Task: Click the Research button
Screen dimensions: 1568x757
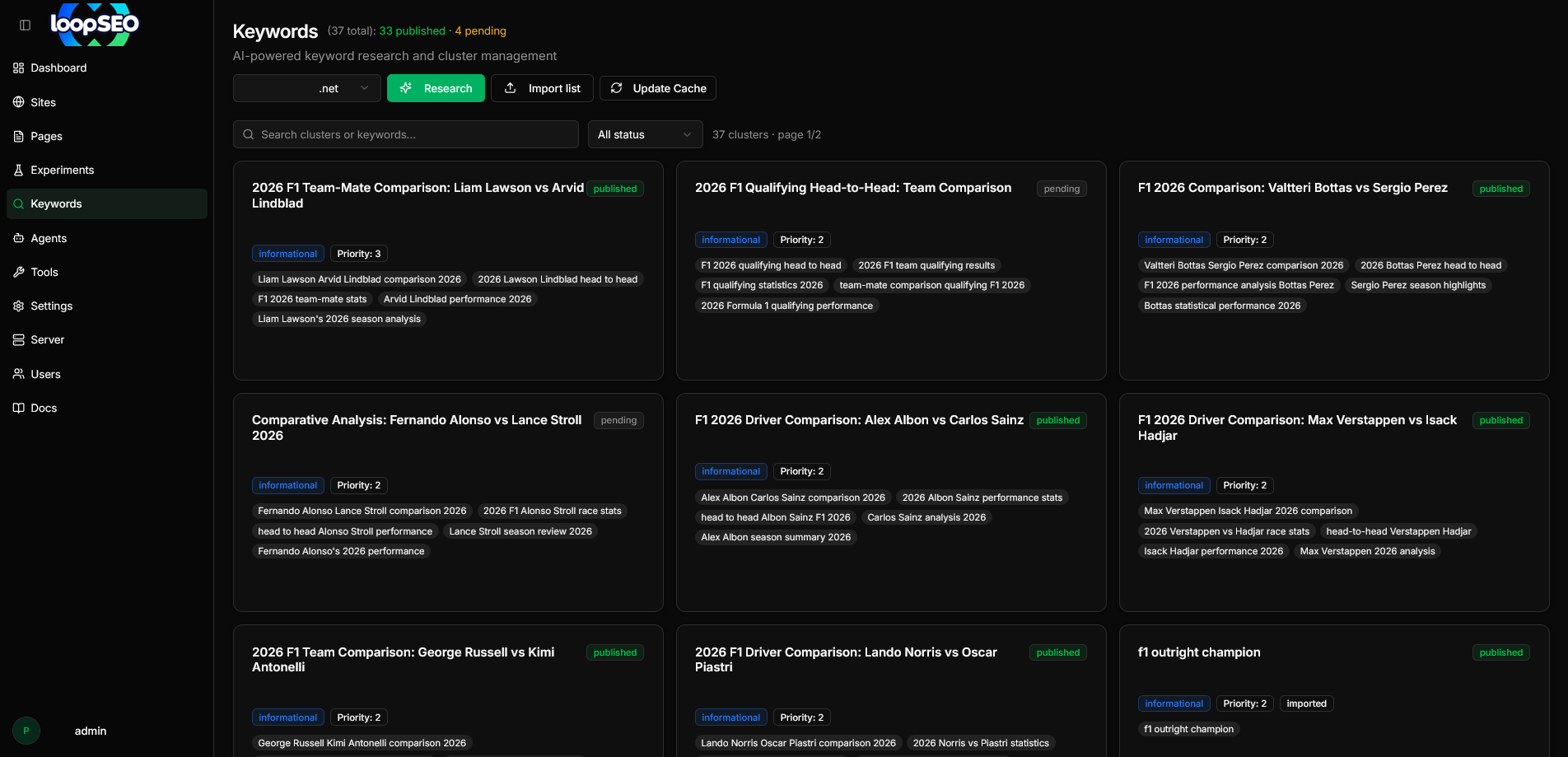Action: (436, 88)
